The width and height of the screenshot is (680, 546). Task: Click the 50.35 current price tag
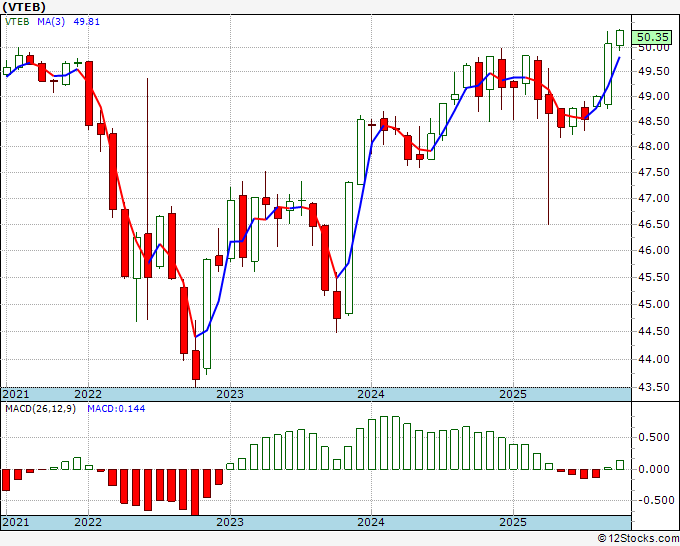pyautogui.click(x=651, y=38)
